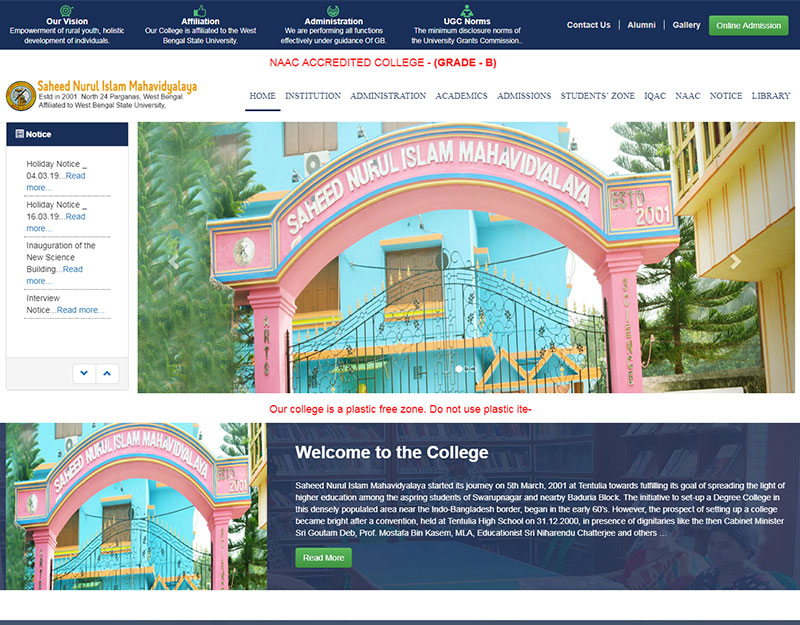Click the green Read More button
The width and height of the screenshot is (800, 625).
[323, 558]
